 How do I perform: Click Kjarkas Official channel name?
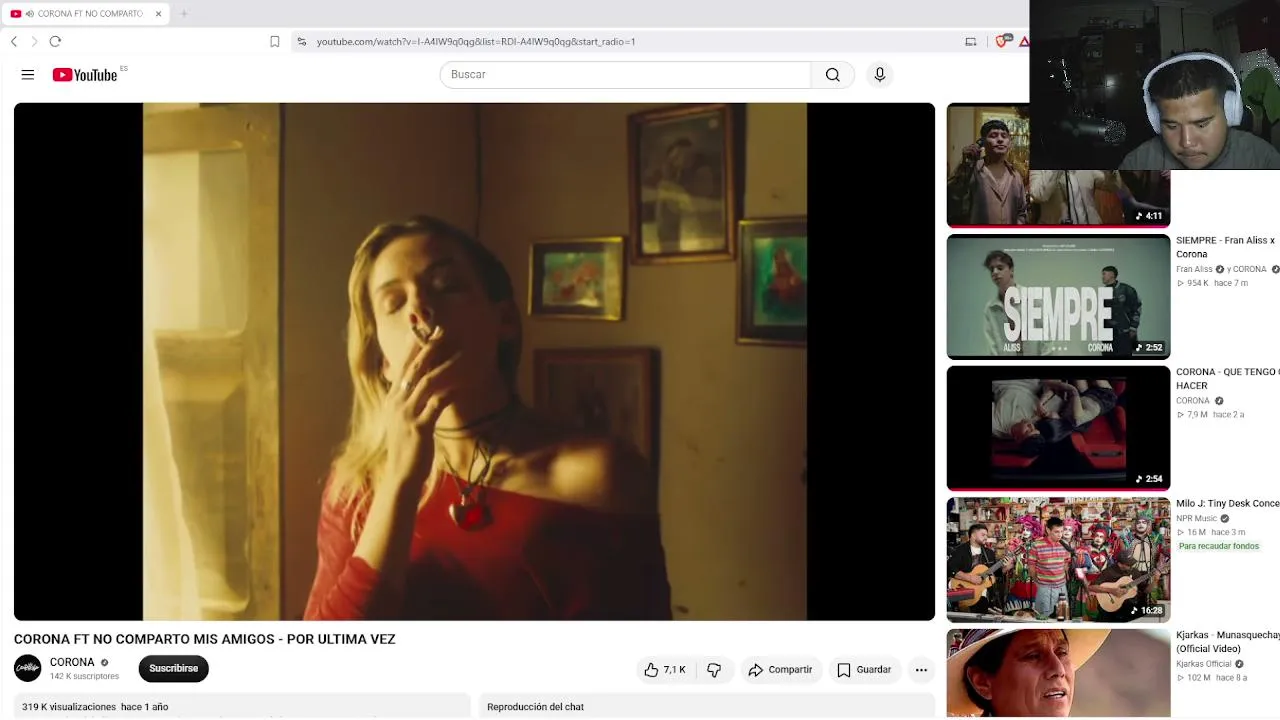point(1204,664)
